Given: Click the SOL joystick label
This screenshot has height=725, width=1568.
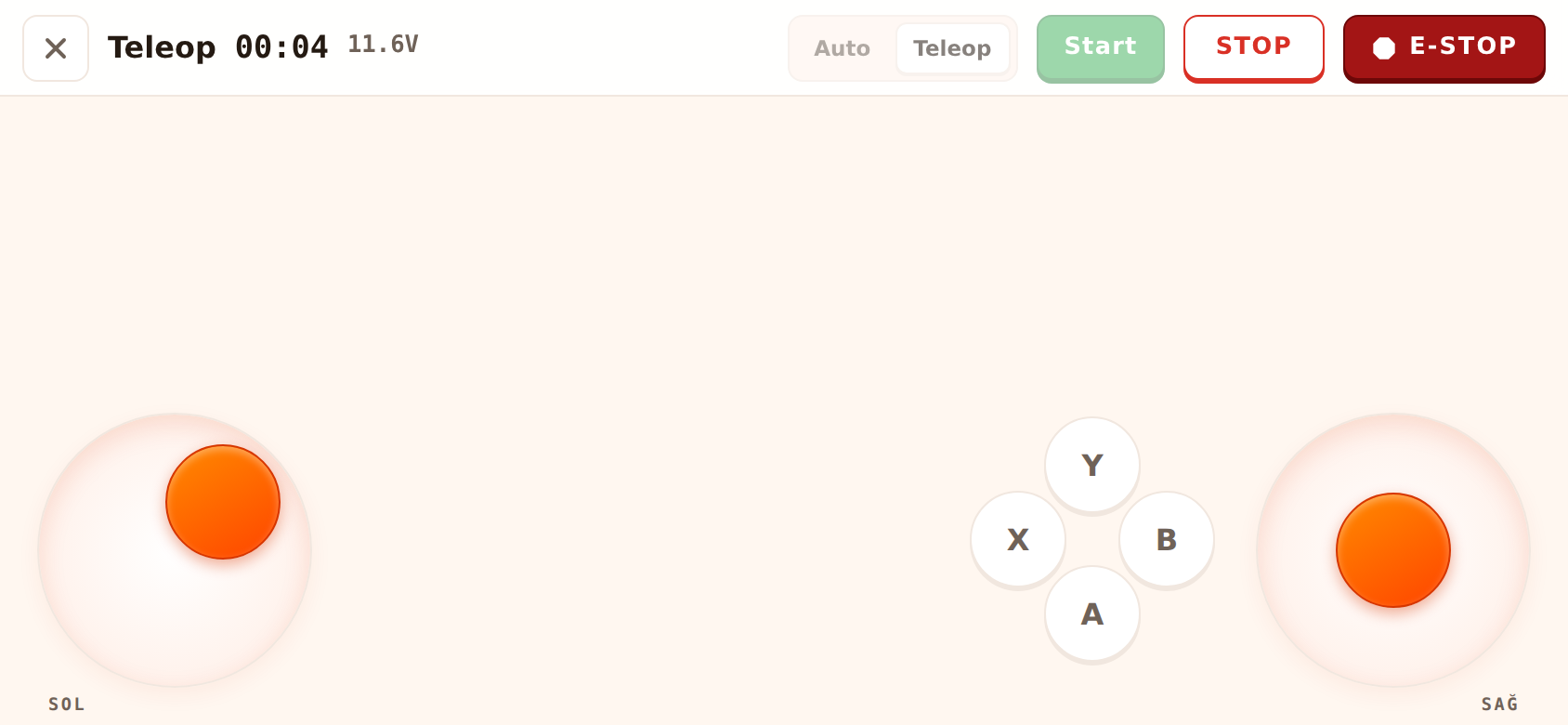Looking at the screenshot, I should click(67, 705).
